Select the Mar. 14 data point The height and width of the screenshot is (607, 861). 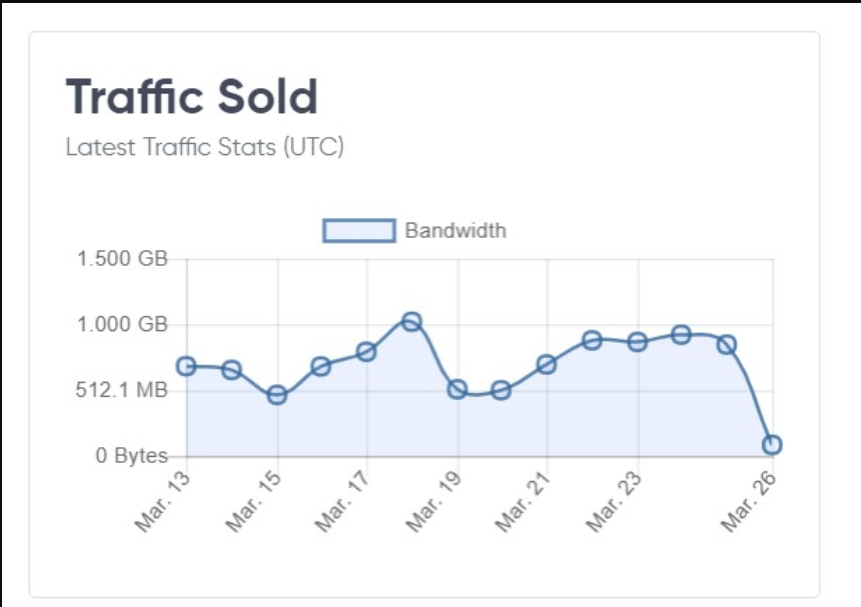pos(231,370)
